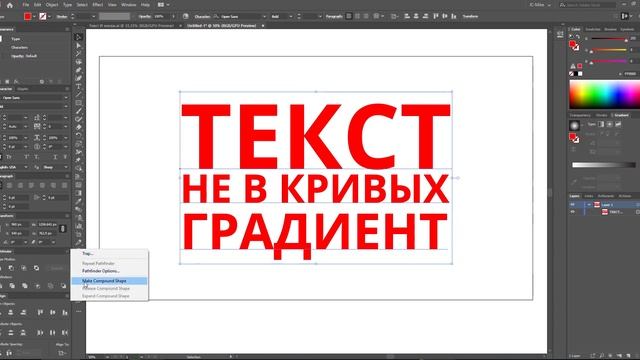
Task: Select the Pen tool
Action: tap(79, 70)
